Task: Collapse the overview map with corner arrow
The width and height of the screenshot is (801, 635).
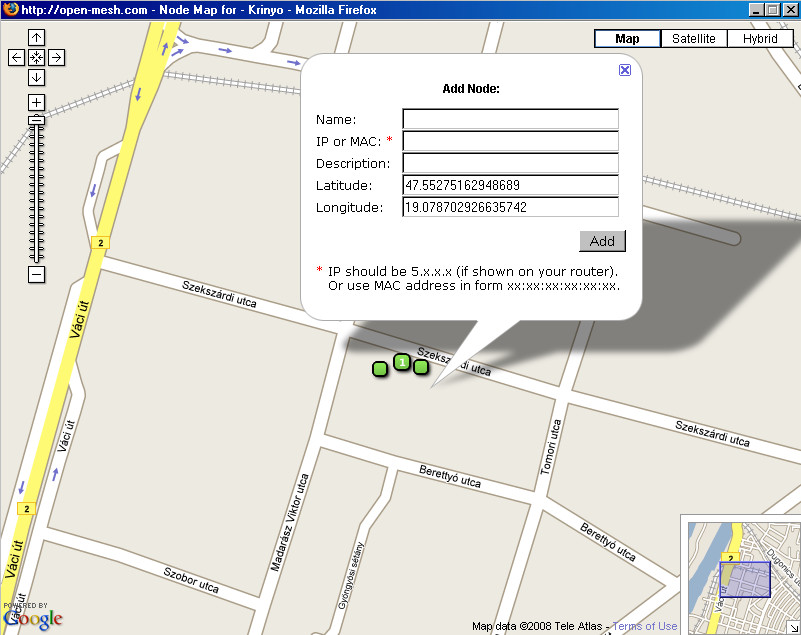Action: 793,627
